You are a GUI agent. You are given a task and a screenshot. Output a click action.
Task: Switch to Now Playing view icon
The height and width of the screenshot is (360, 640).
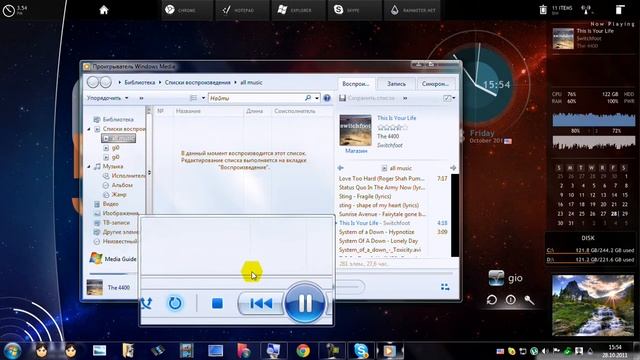coord(445,287)
